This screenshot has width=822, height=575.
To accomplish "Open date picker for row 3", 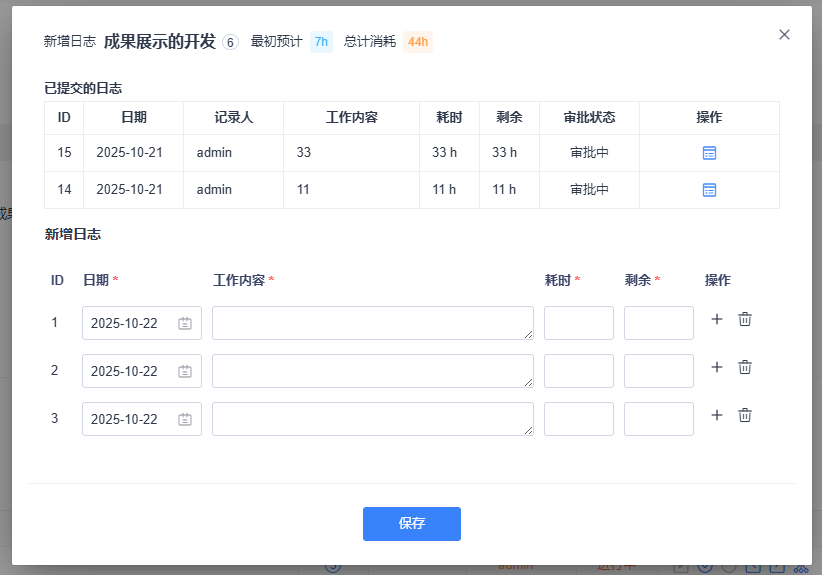I will coord(141,419).
